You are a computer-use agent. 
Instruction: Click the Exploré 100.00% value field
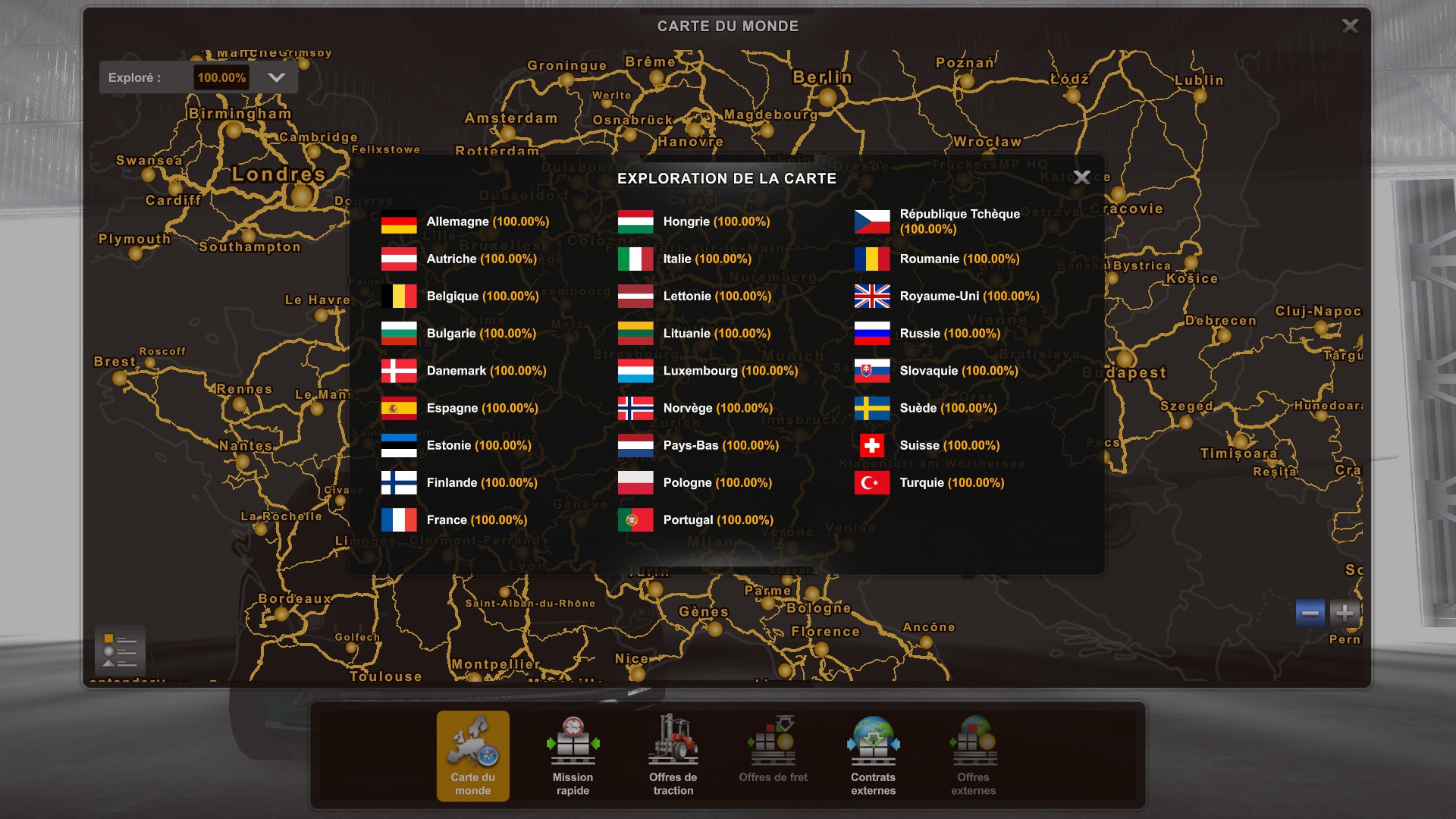click(x=221, y=77)
